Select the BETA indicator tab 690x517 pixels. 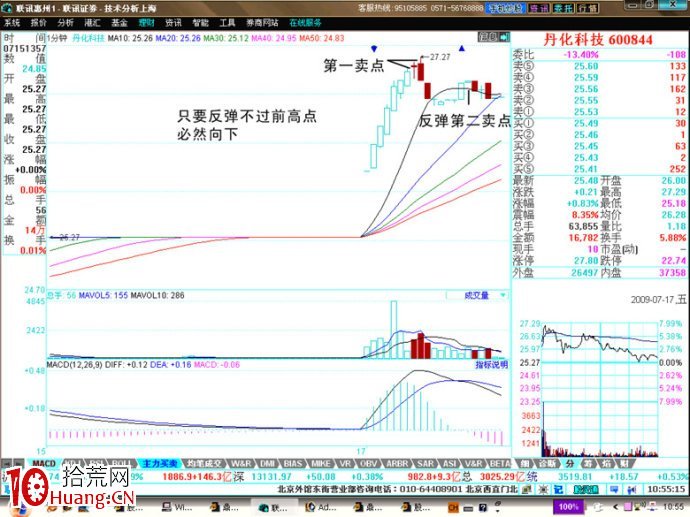click(x=500, y=463)
